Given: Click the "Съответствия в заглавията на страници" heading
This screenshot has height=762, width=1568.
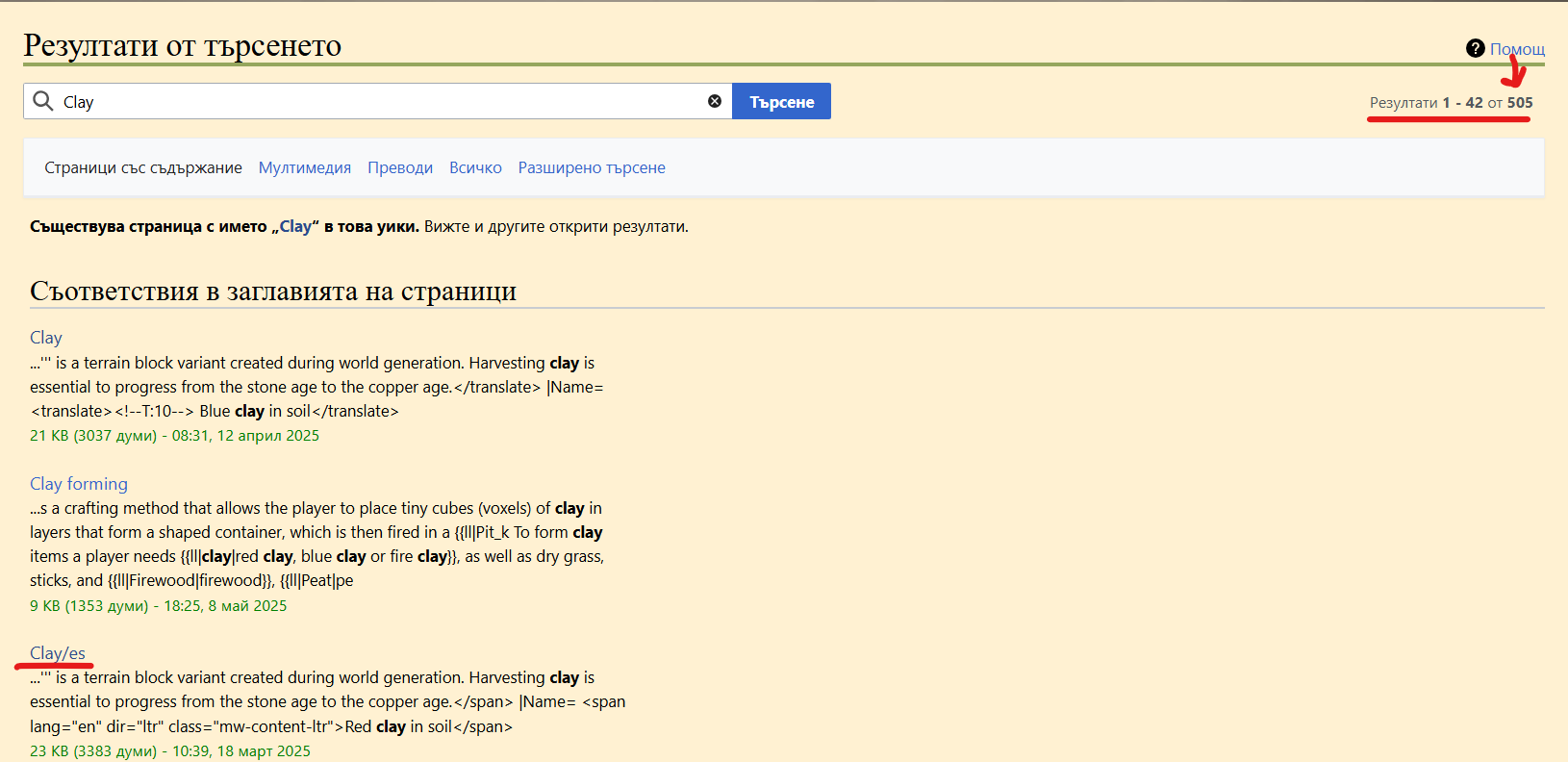Looking at the screenshot, I should click(x=273, y=291).
